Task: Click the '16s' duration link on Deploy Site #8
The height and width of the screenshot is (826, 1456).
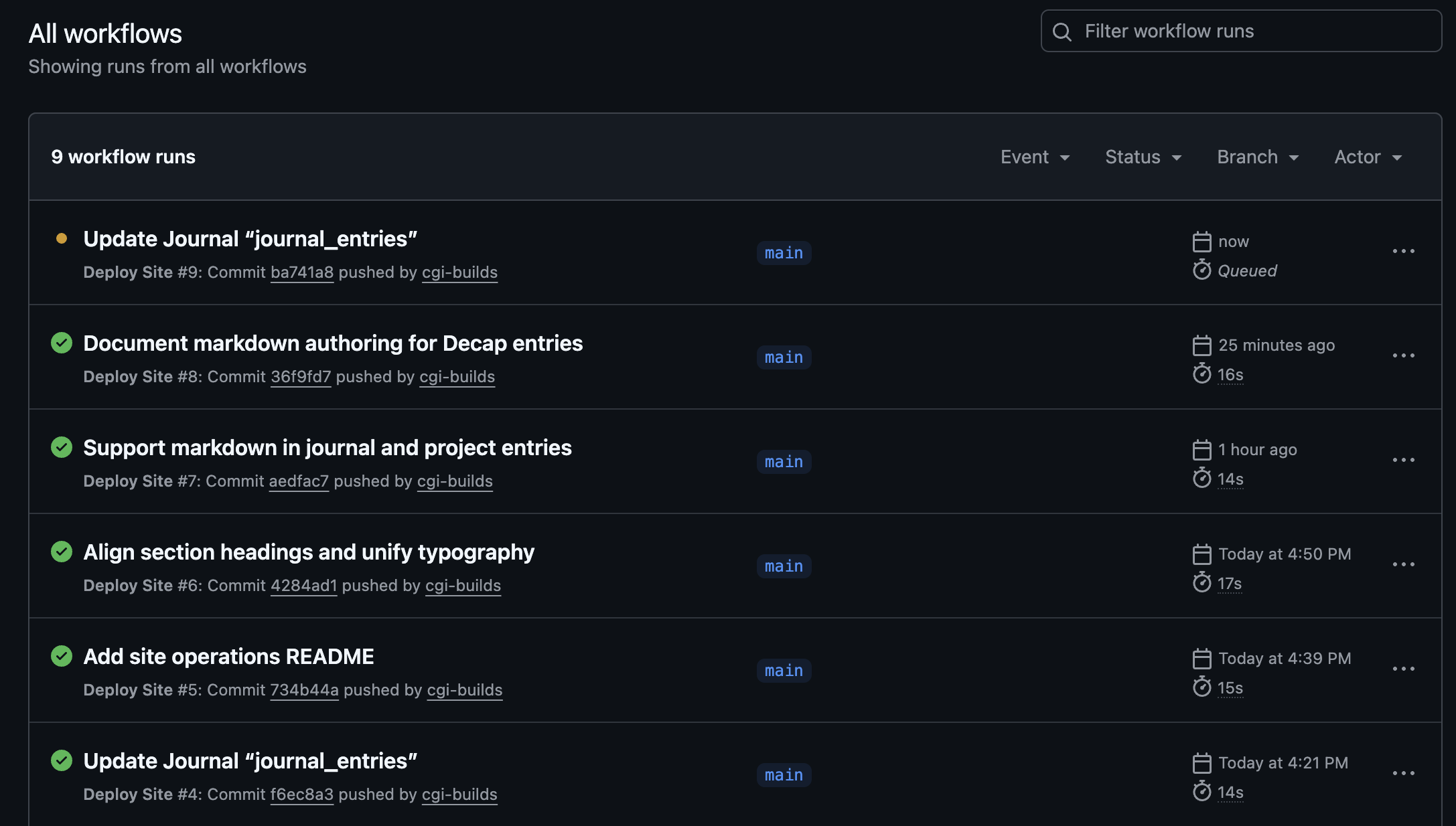Action: click(1230, 374)
